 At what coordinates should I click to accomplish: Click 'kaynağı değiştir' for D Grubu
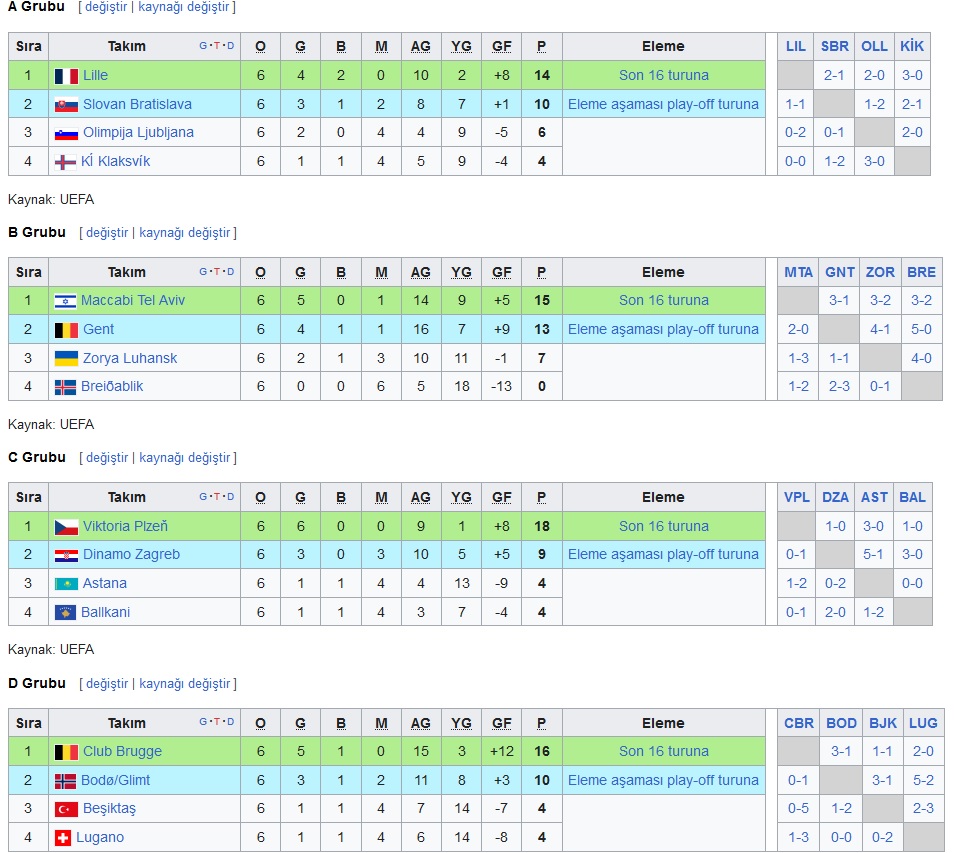(185, 683)
